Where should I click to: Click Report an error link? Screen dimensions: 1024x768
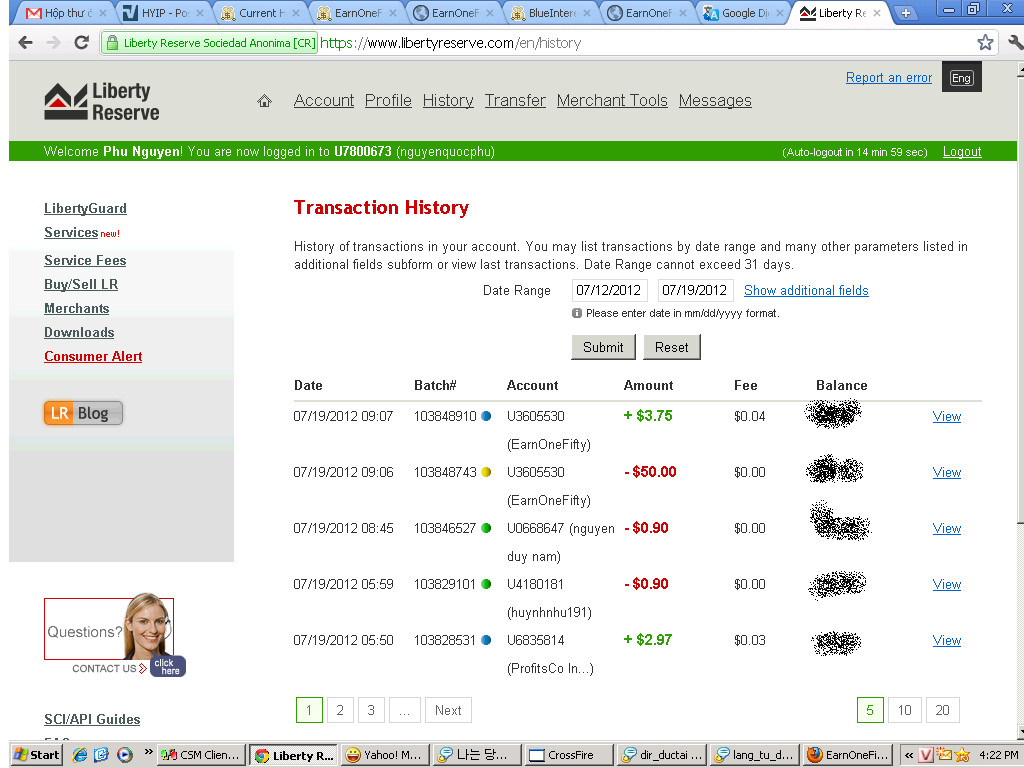(889, 77)
